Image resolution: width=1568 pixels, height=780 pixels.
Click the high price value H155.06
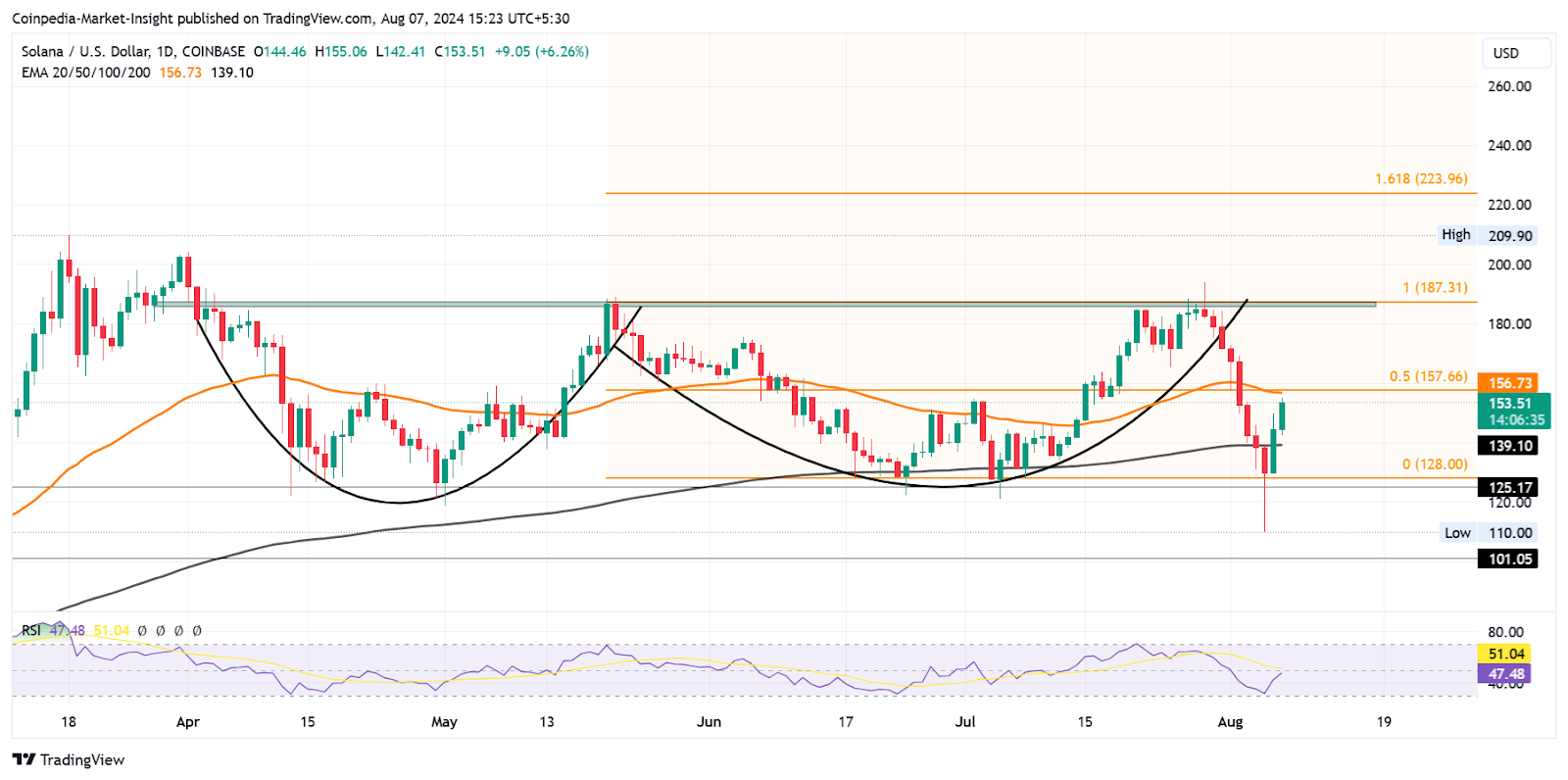point(341,51)
